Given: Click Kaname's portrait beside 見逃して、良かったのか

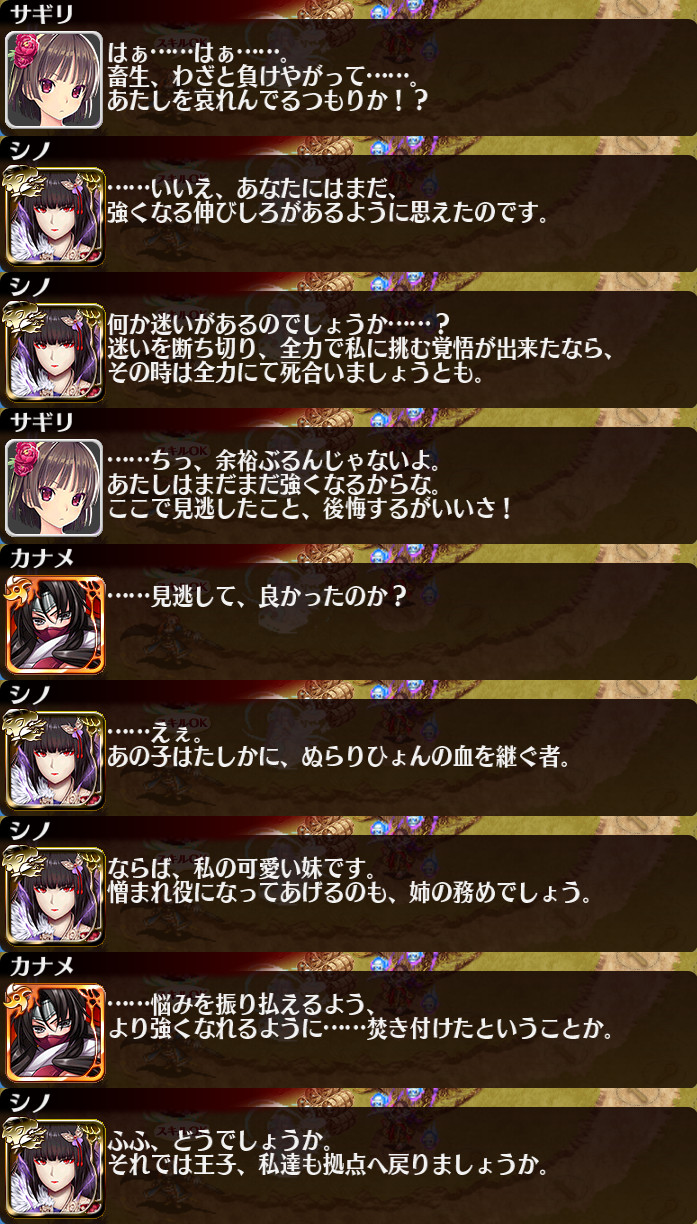Looking at the screenshot, I should coord(54,624).
